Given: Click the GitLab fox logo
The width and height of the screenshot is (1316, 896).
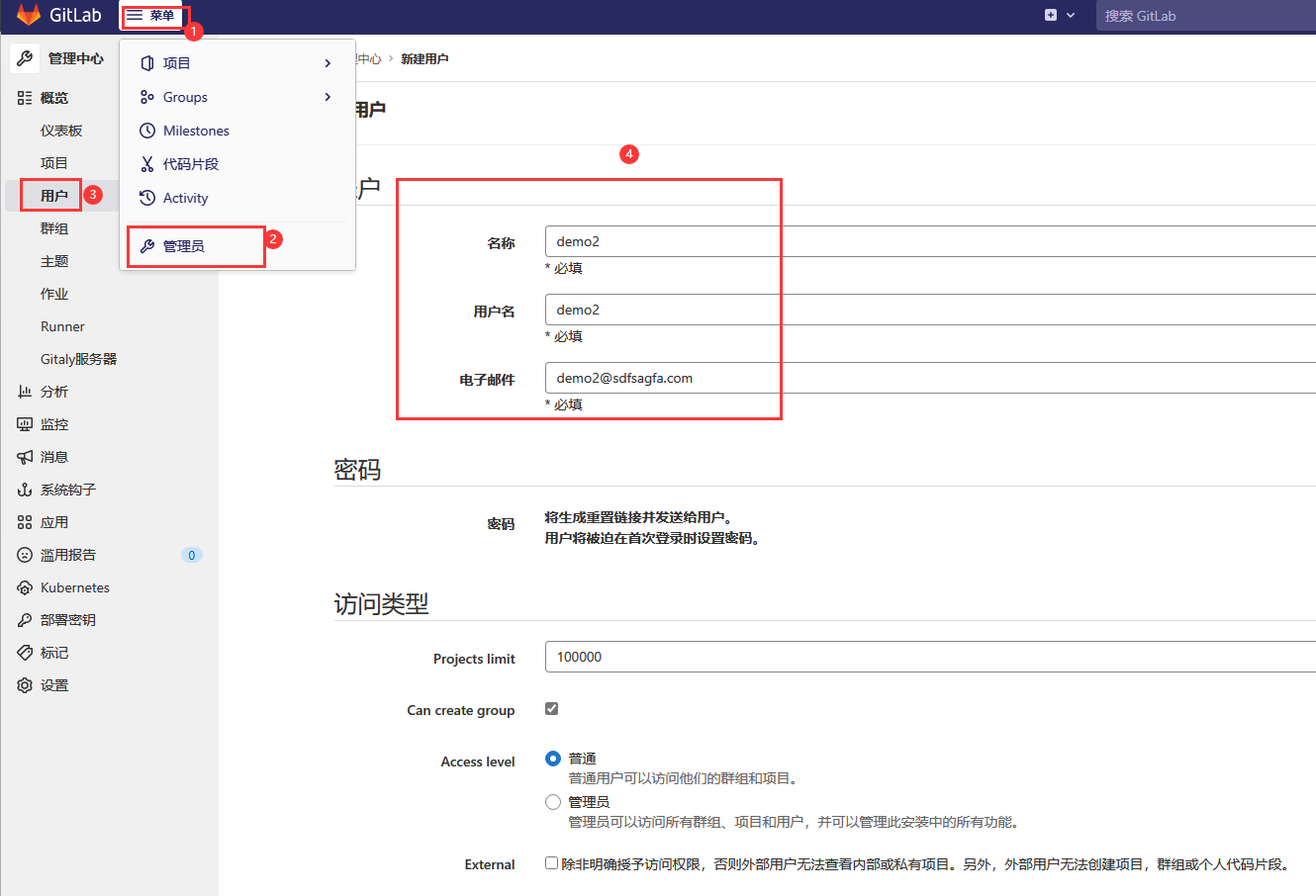Looking at the screenshot, I should [28, 15].
